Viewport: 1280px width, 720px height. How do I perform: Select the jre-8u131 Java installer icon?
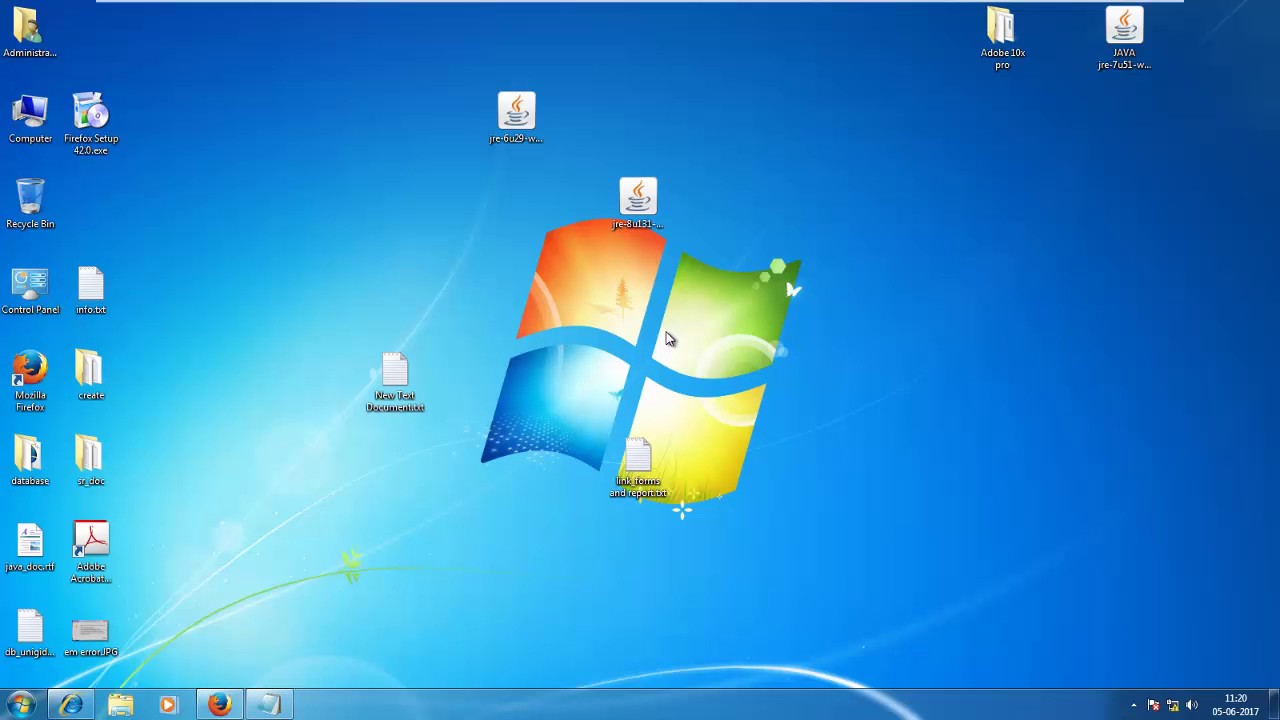pyautogui.click(x=638, y=204)
